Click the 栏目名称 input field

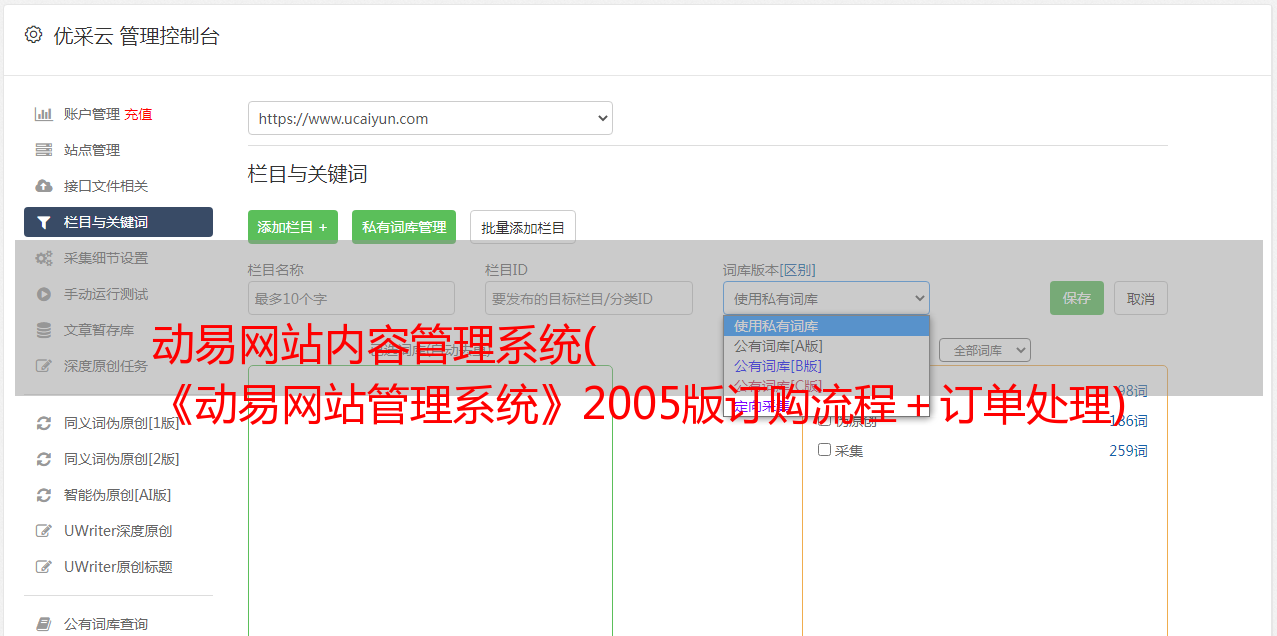pos(351,298)
